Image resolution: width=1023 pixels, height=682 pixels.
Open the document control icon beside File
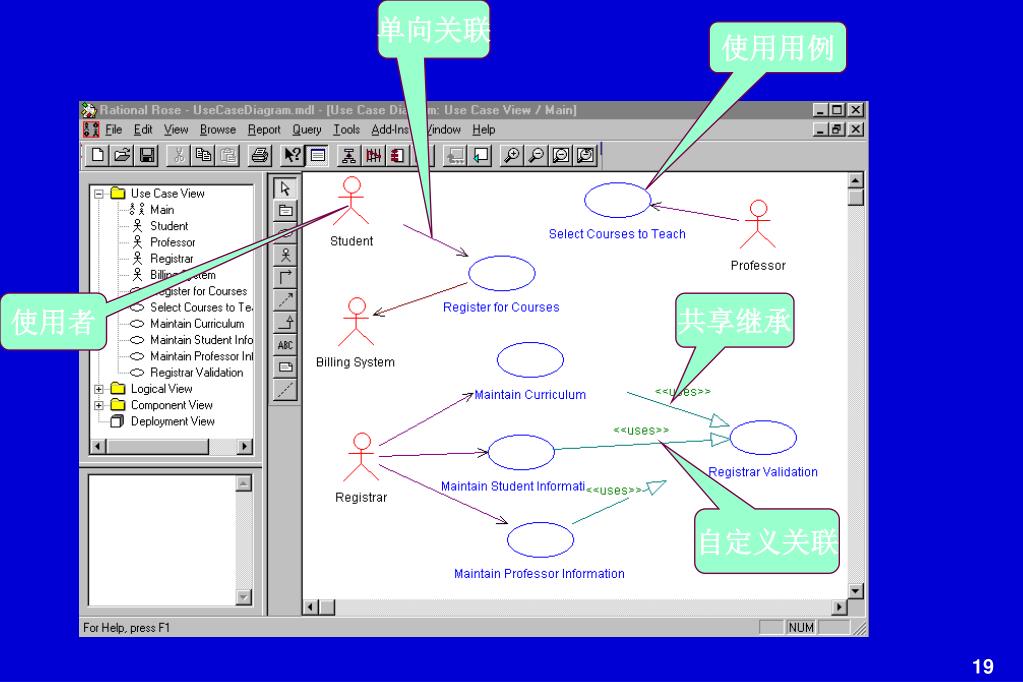point(91,129)
